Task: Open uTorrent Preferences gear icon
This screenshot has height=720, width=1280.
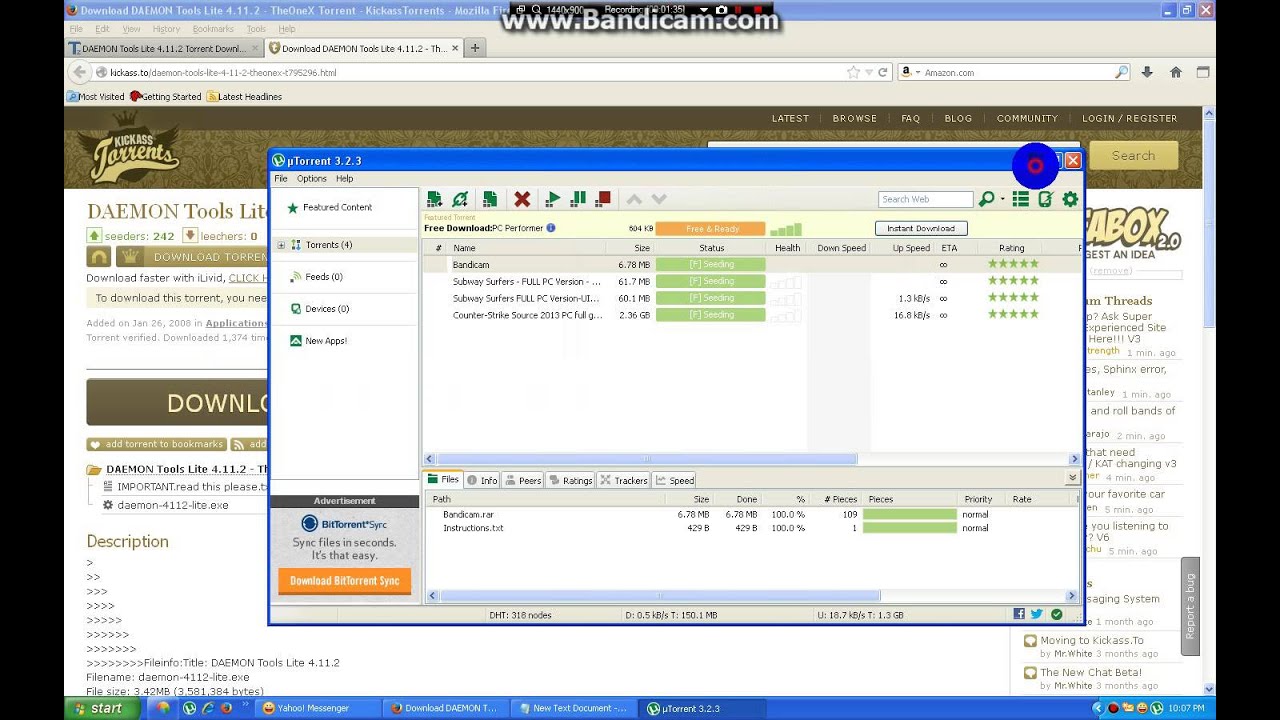Action: 1070,199
